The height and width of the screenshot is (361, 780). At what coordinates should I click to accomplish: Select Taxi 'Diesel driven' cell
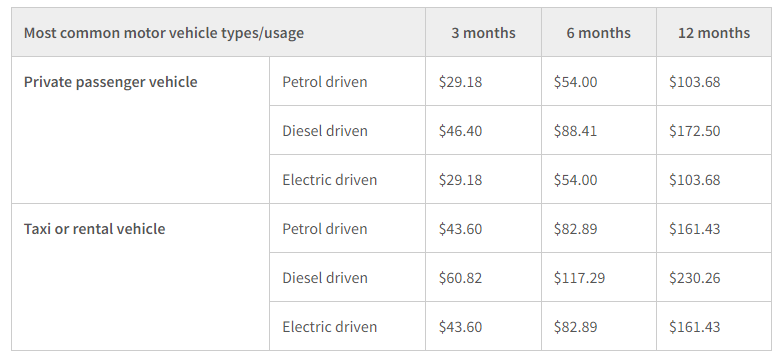[x=347, y=277]
